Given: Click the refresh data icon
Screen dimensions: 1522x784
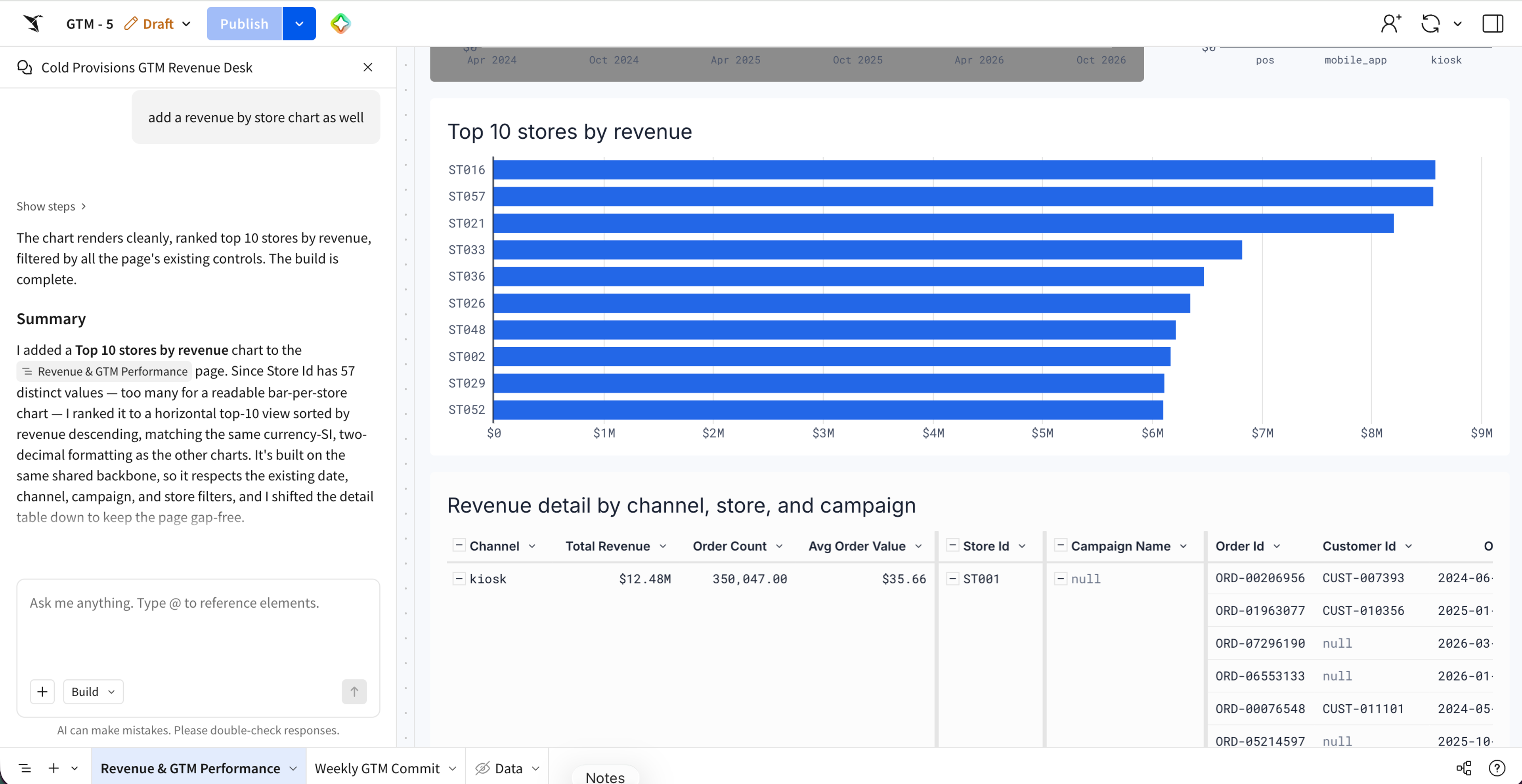Looking at the screenshot, I should (1430, 24).
